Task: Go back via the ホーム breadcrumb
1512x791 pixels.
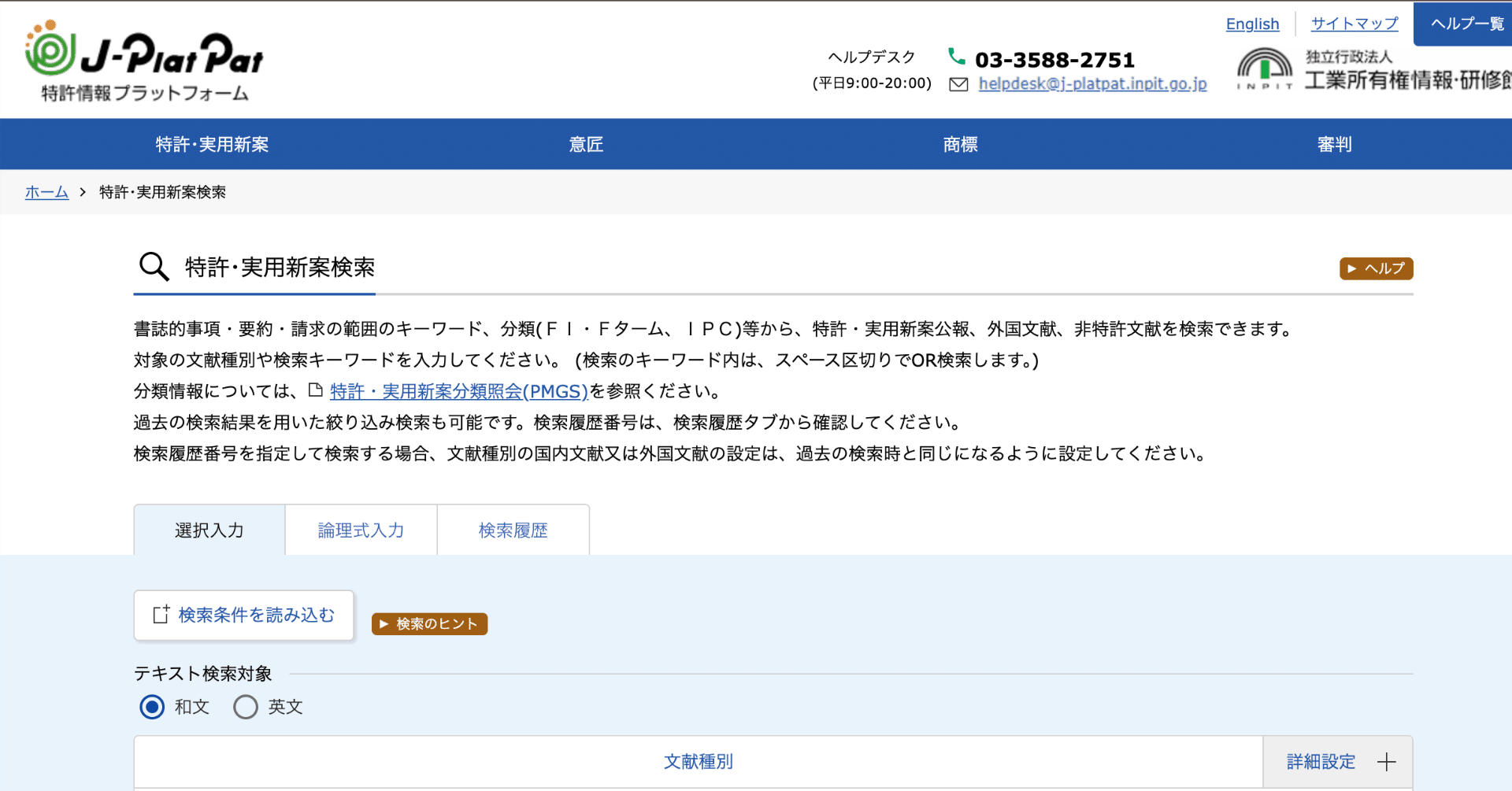Action: [46, 191]
